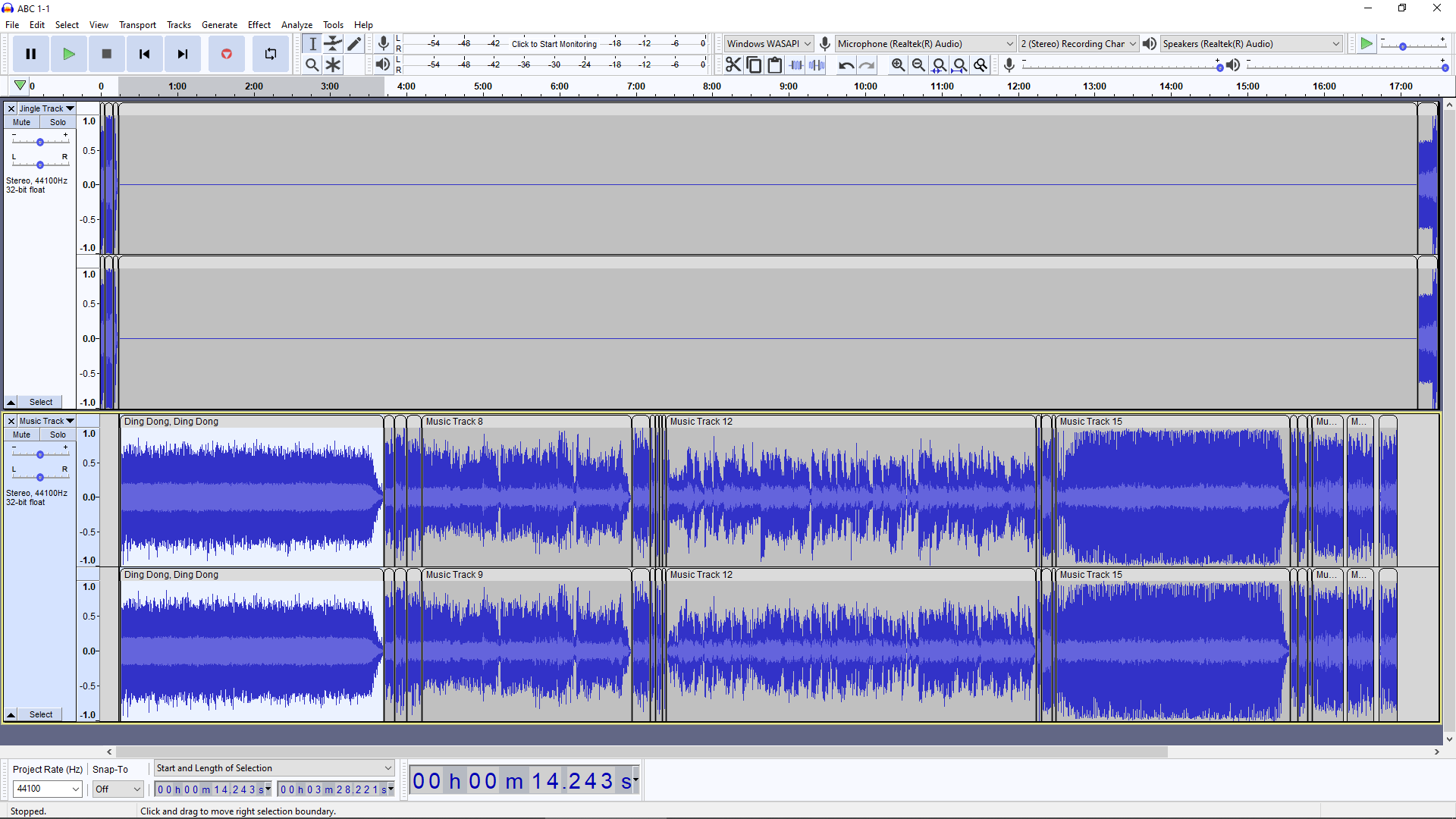Open the Generate menu
The height and width of the screenshot is (819, 1456).
click(x=219, y=25)
